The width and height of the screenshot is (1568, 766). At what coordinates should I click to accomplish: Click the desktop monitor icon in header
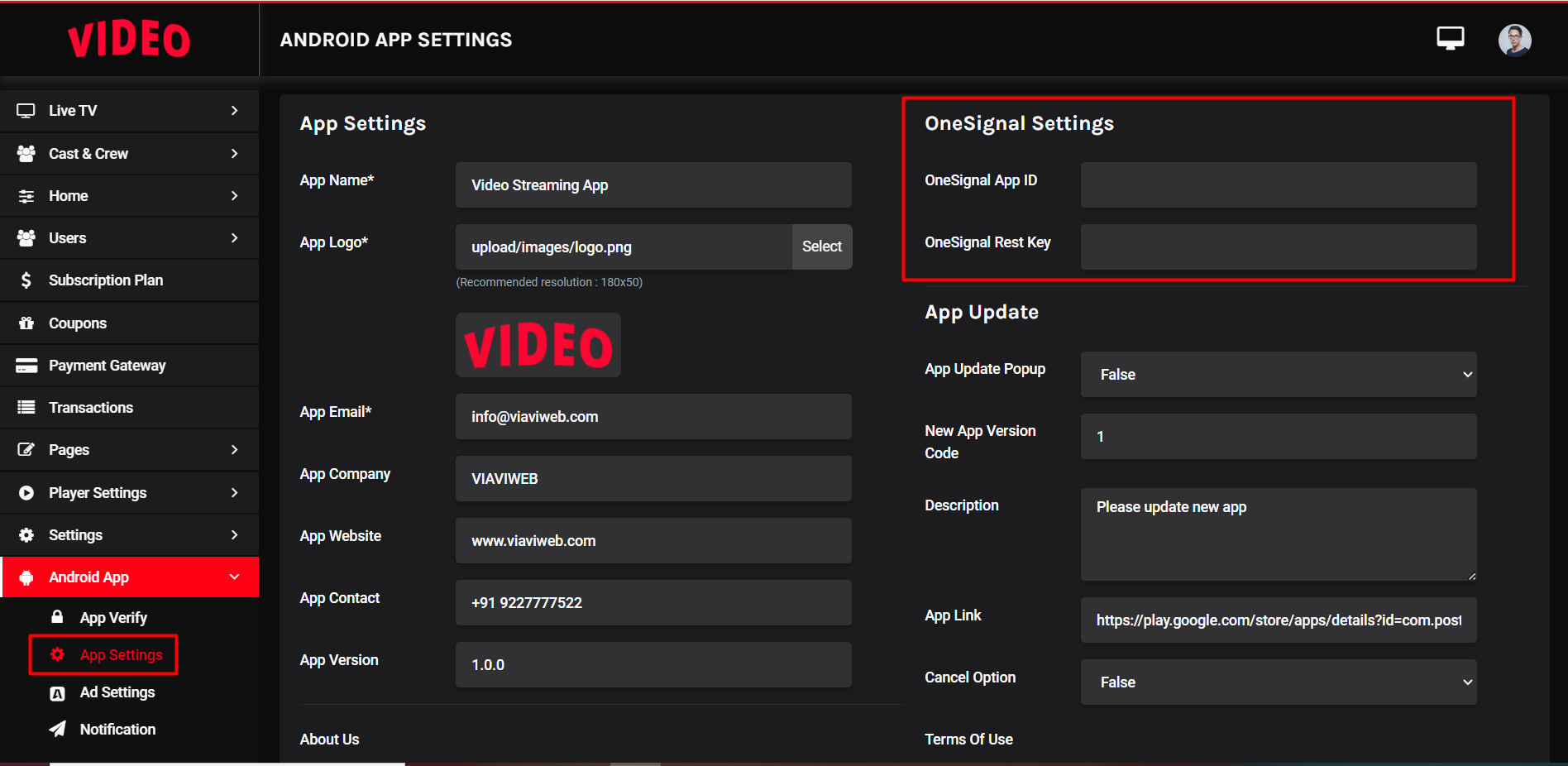coord(1451,39)
